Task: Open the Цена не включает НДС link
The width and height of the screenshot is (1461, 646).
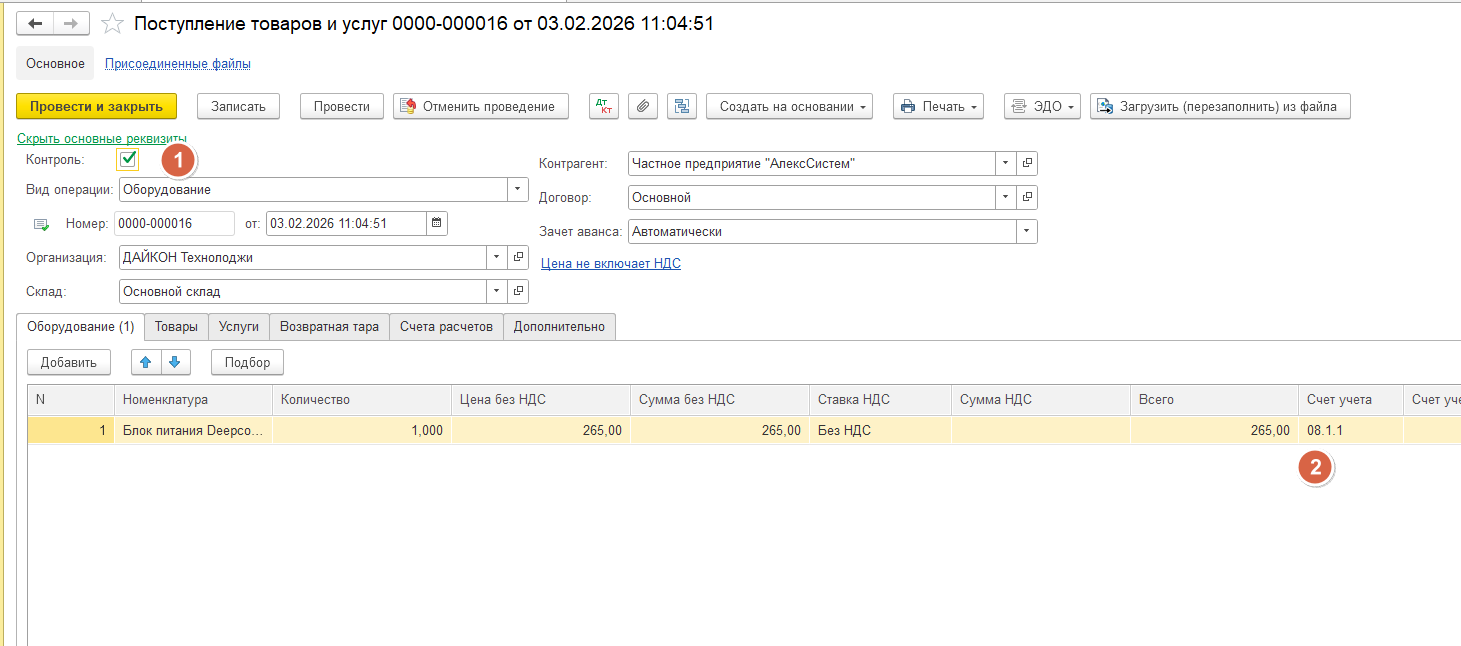Action: click(x=610, y=263)
